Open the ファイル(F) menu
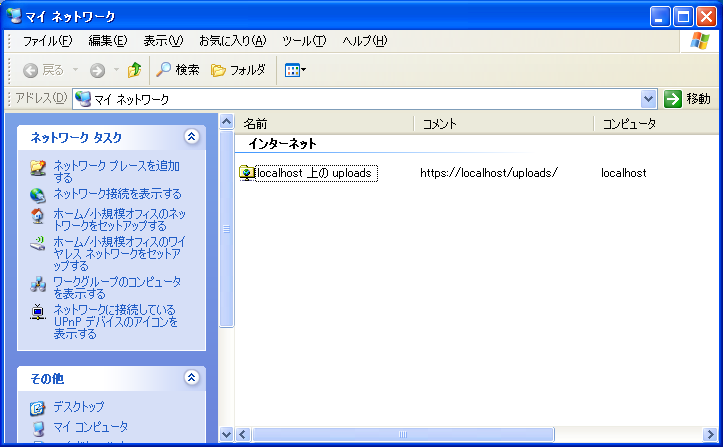This screenshot has height=447, width=723. [x=47, y=41]
